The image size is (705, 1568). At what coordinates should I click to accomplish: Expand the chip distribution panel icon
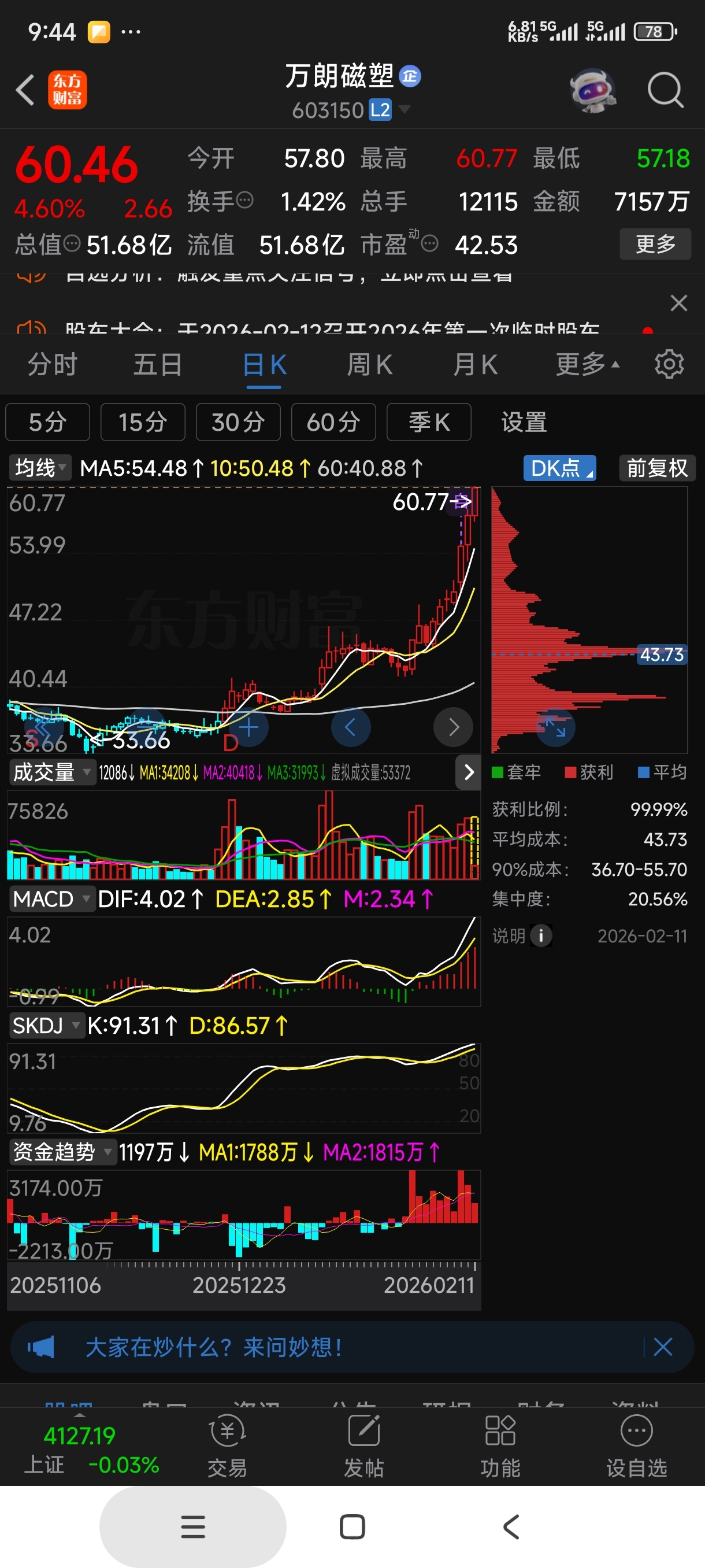pos(555,727)
